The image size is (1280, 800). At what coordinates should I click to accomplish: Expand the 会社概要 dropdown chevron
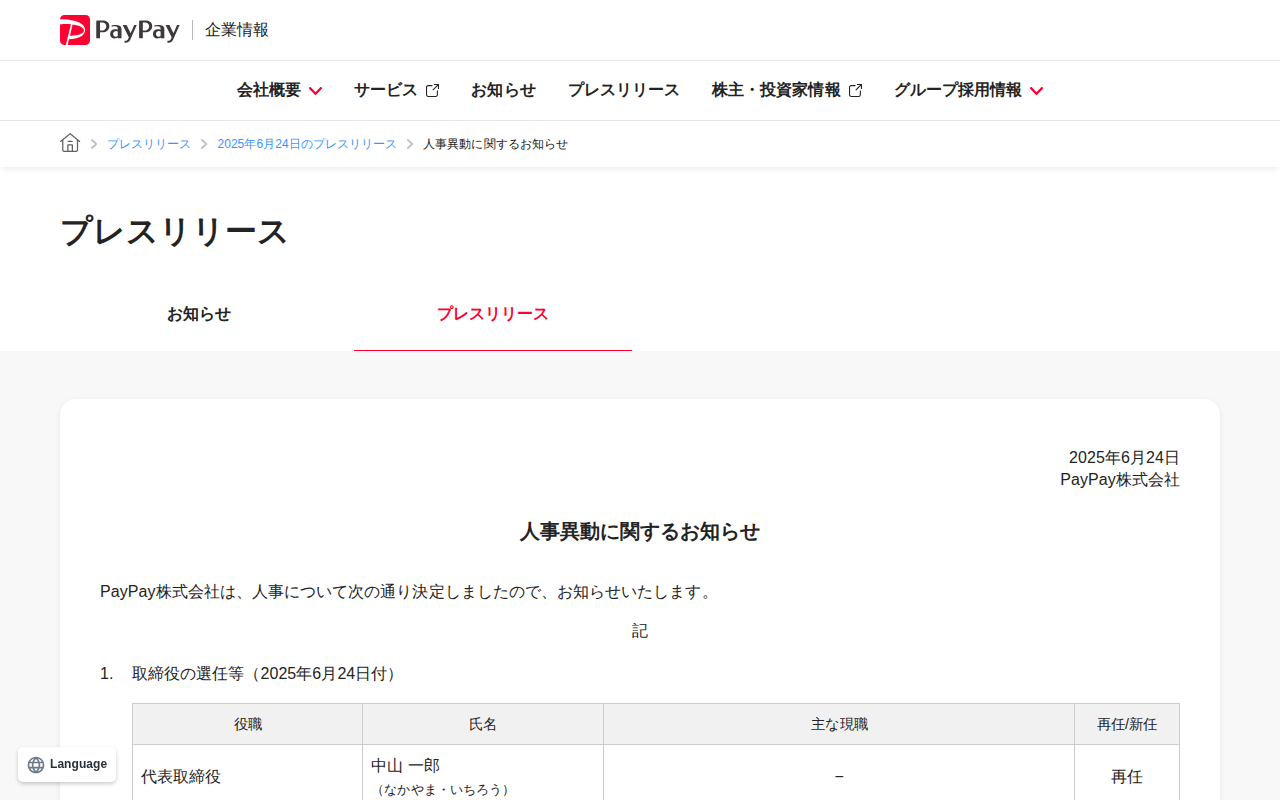click(x=315, y=91)
